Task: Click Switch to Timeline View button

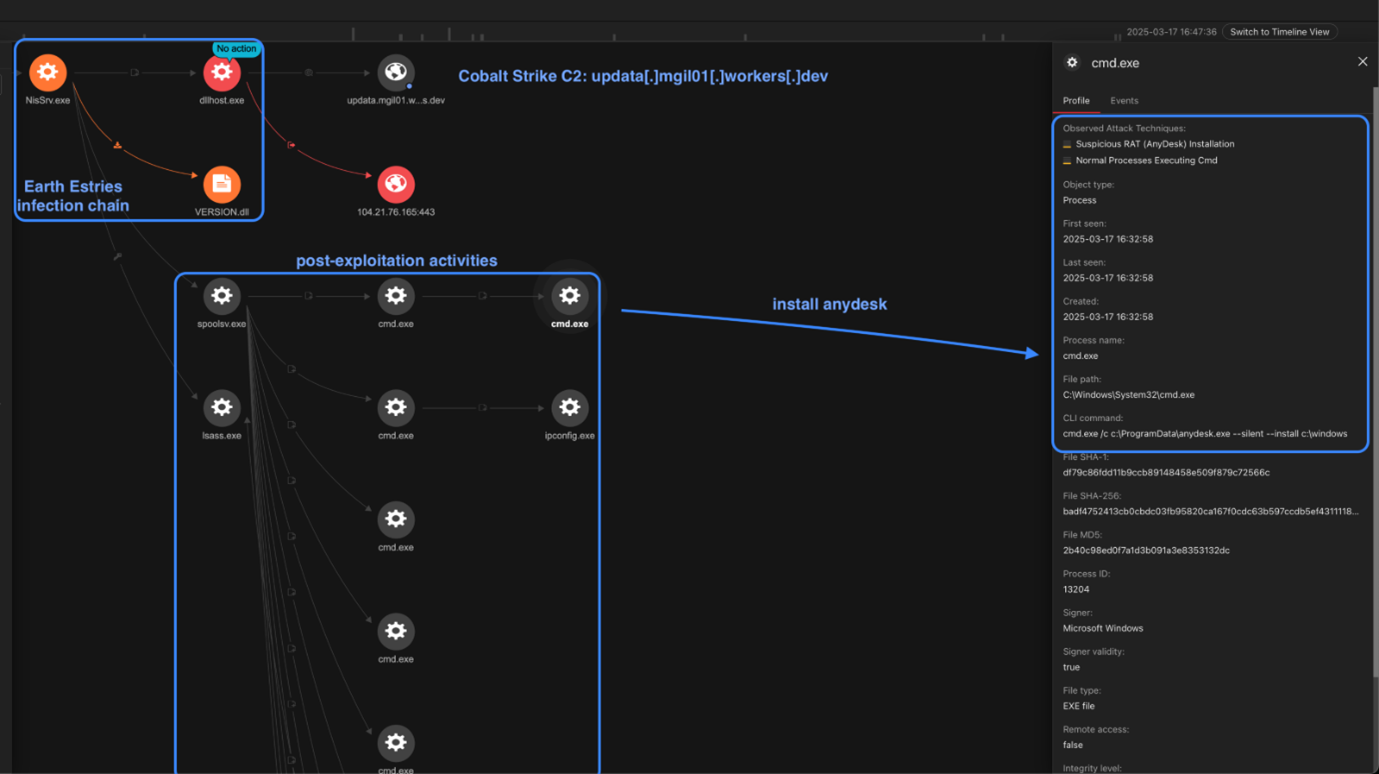Action: [1279, 32]
